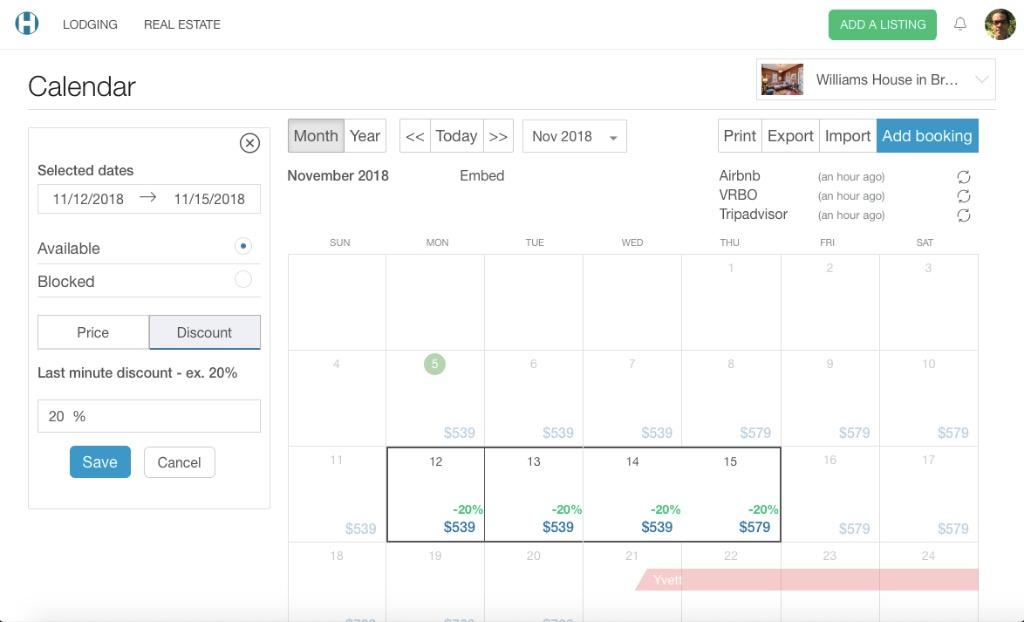Open the user profile avatar
This screenshot has width=1024, height=622.
(x=1000, y=24)
